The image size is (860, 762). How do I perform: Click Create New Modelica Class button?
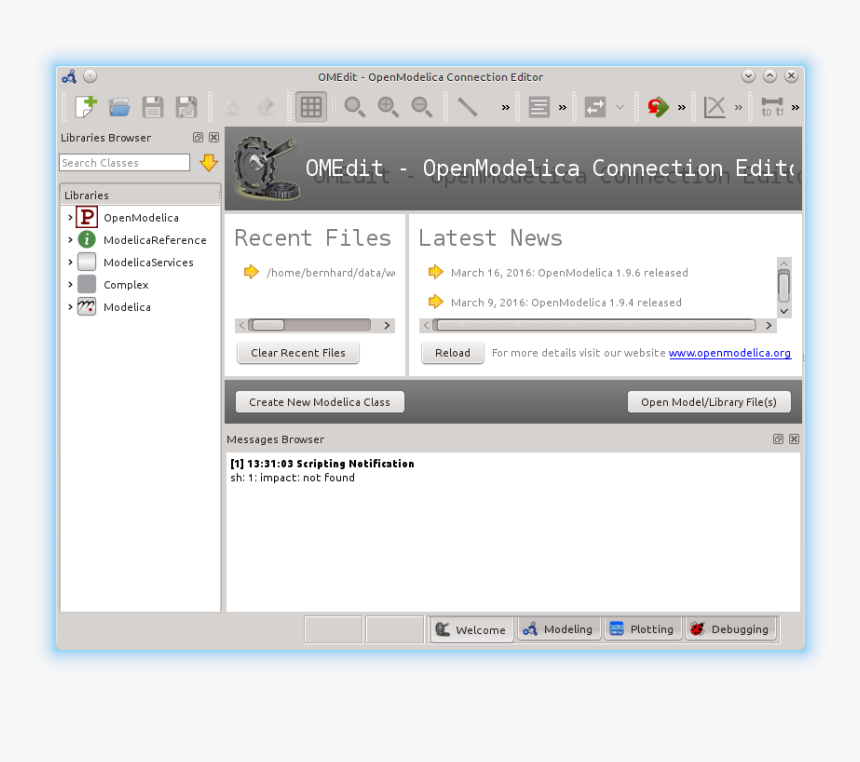click(320, 402)
